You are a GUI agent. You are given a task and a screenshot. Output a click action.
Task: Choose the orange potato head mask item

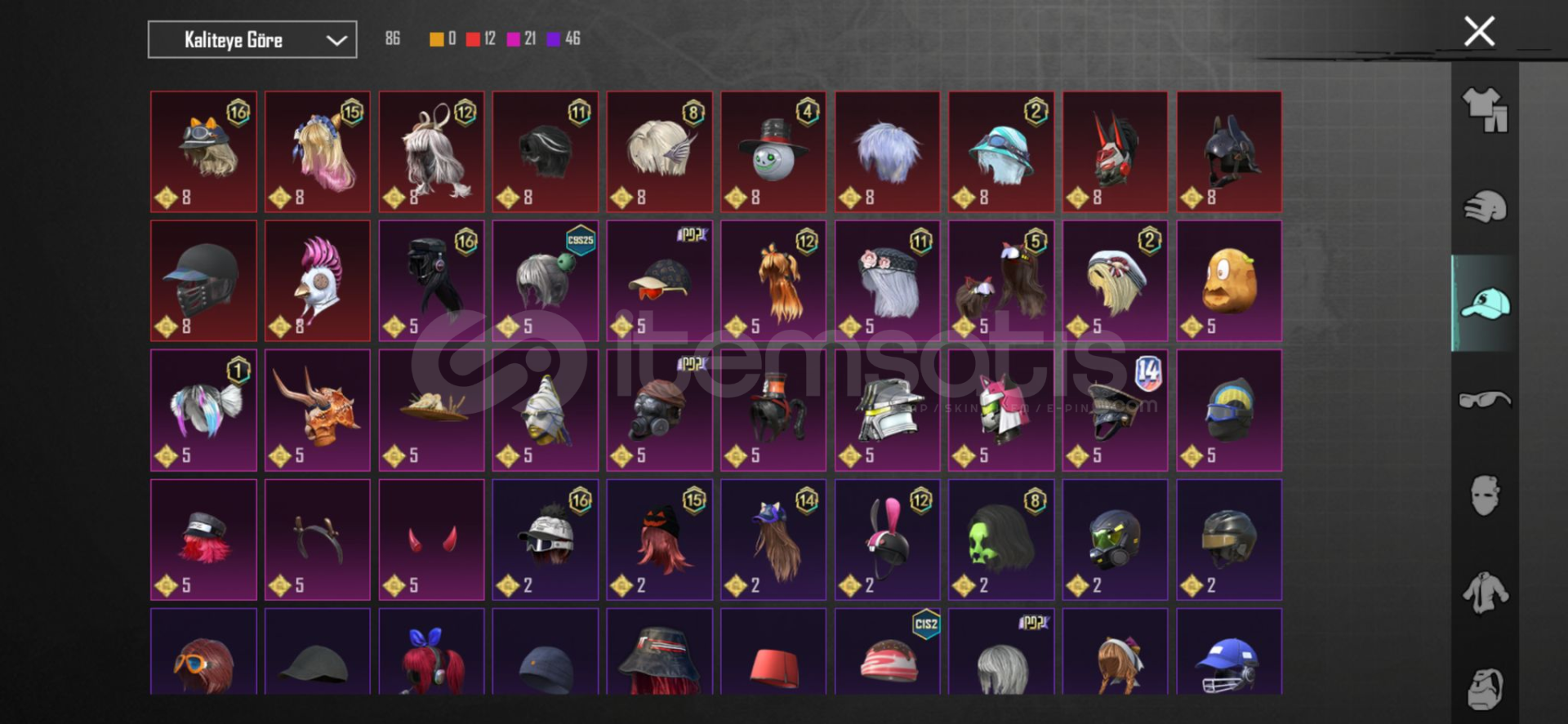(1229, 281)
